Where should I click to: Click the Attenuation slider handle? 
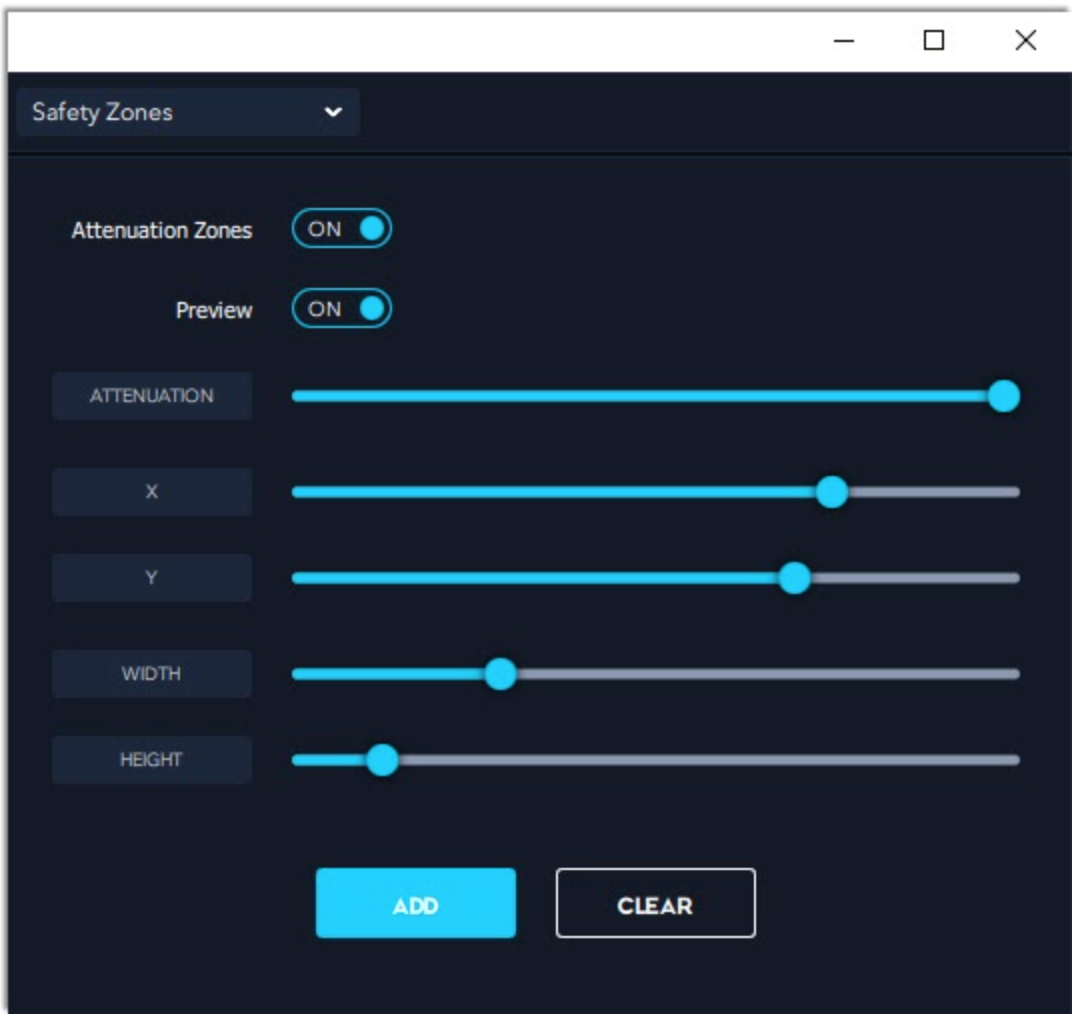click(1003, 396)
